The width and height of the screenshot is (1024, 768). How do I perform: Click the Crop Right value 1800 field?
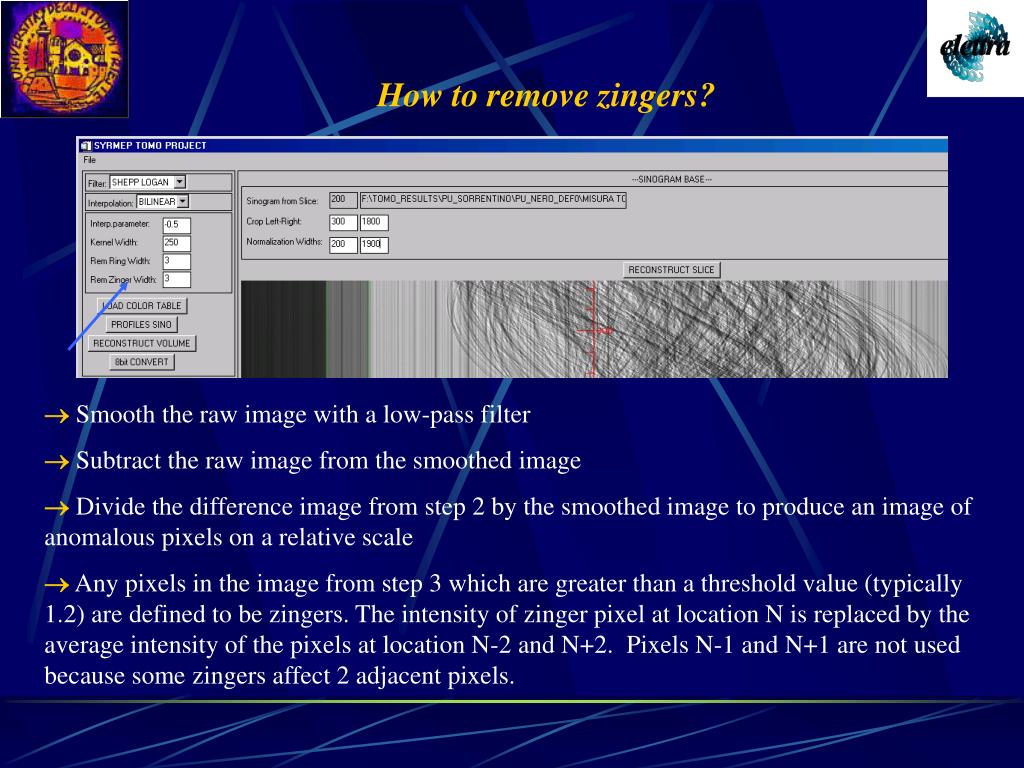coord(374,223)
